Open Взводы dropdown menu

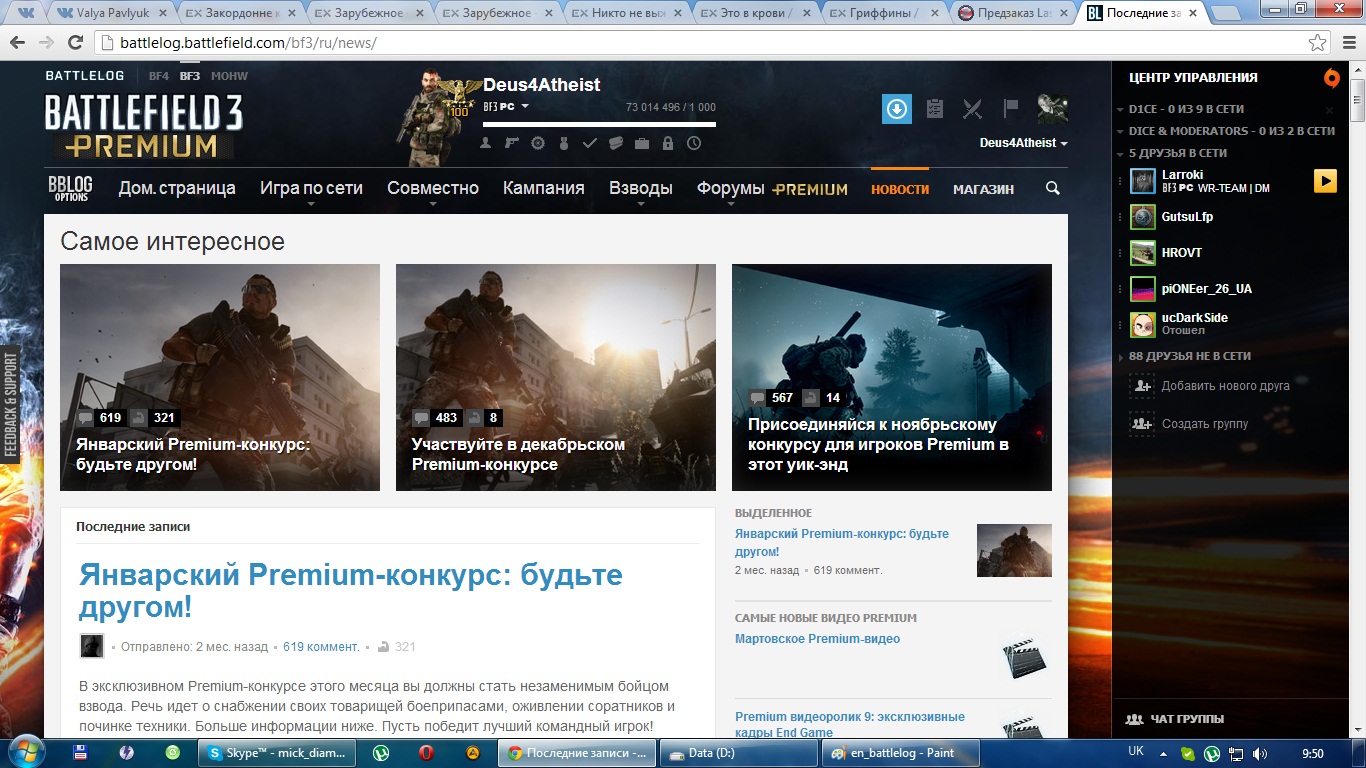click(641, 188)
